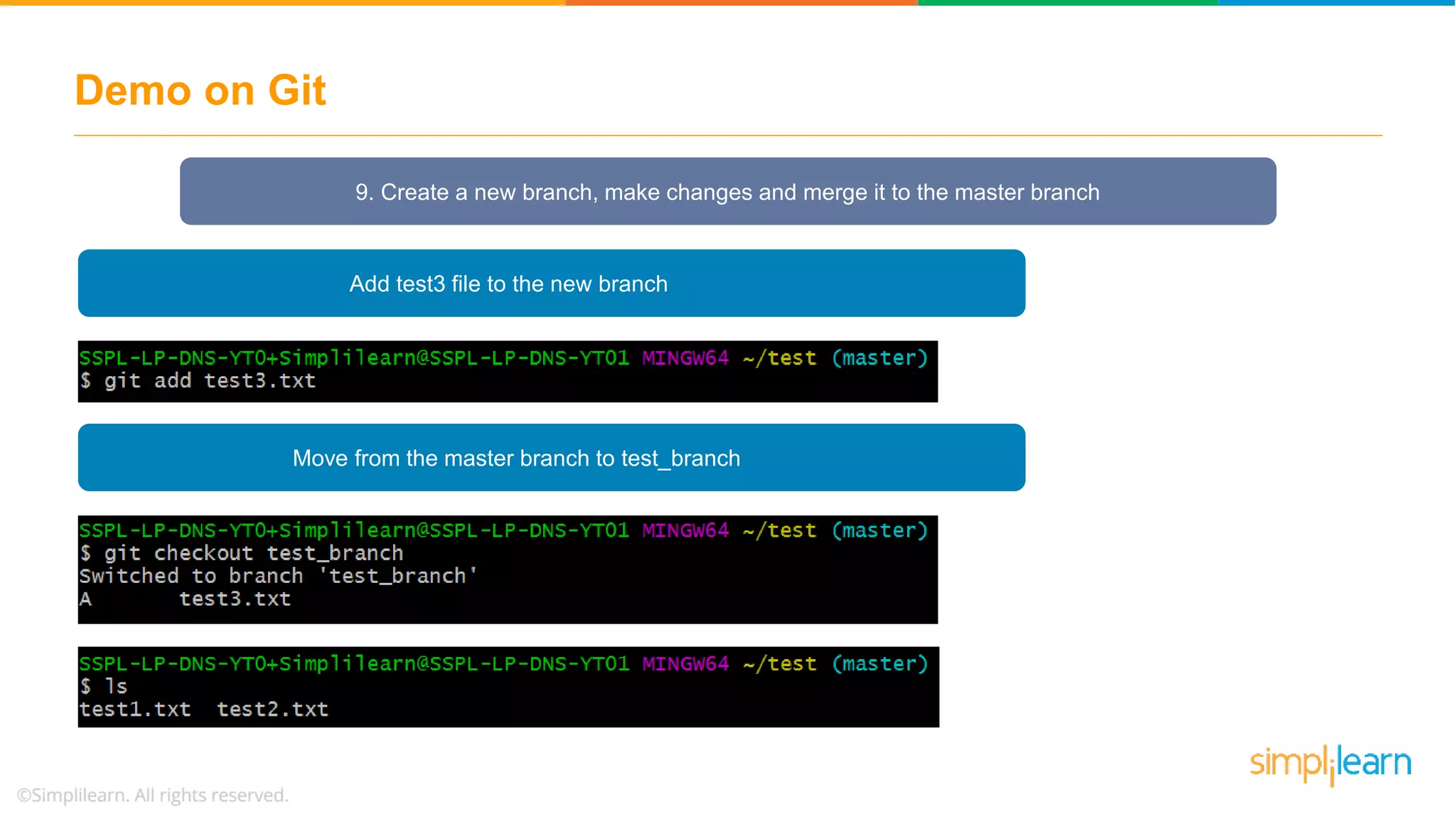Click the 'A test3.txt' status line

click(185, 599)
